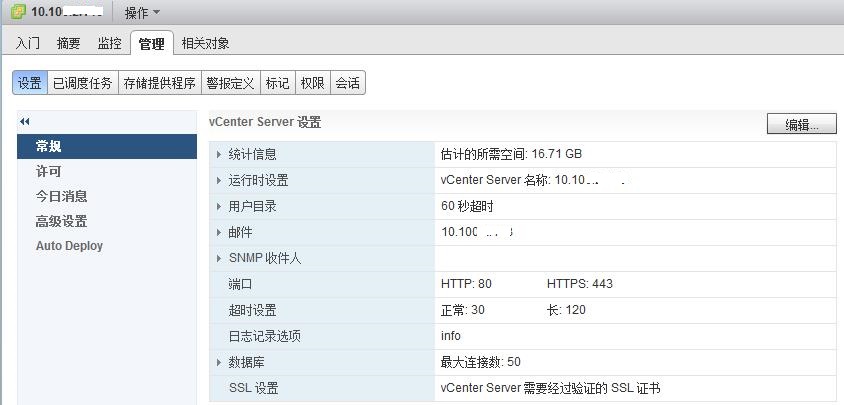844x405 pixels.
Task: Click the 正常: 30 timeout value
Action: (462, 310)
